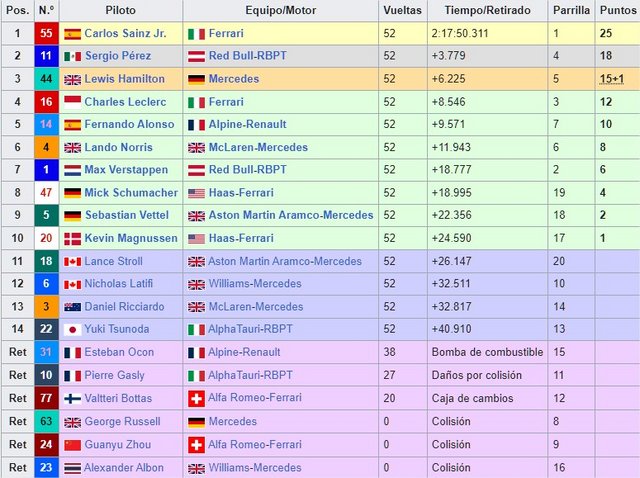This screenshot has width=640, height=478.
Task: Open the Valtteri Bottas driver link
Action: pos(118,398)
